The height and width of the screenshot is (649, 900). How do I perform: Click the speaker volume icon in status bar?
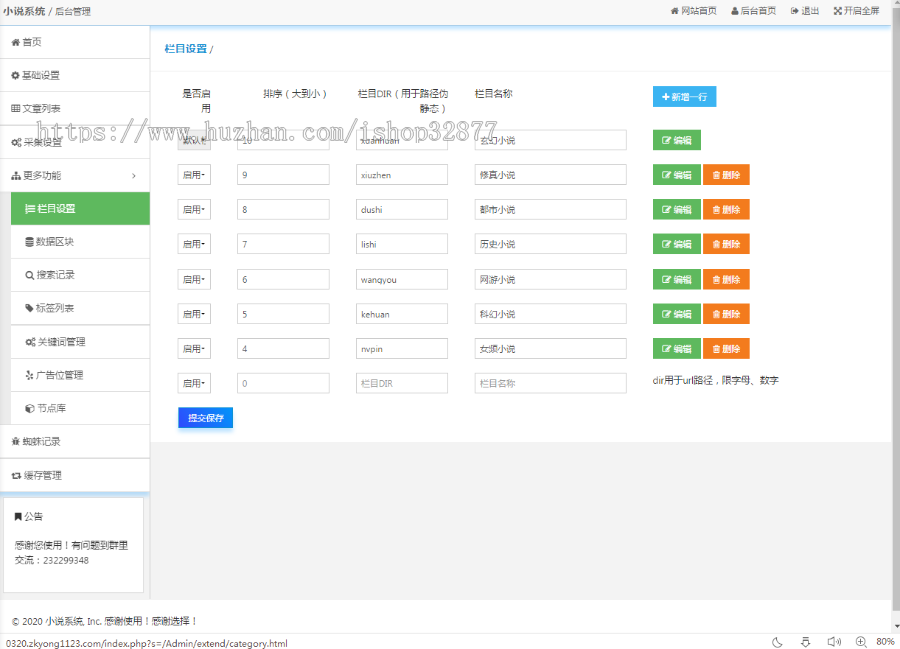[834, 641]
